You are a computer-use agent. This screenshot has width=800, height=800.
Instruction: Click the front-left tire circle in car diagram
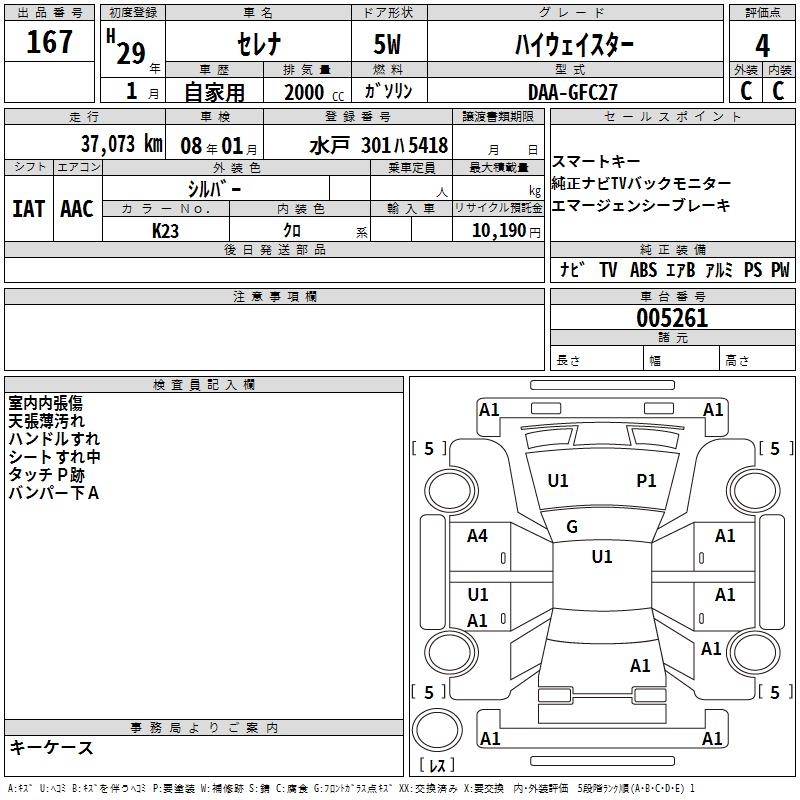451,490
